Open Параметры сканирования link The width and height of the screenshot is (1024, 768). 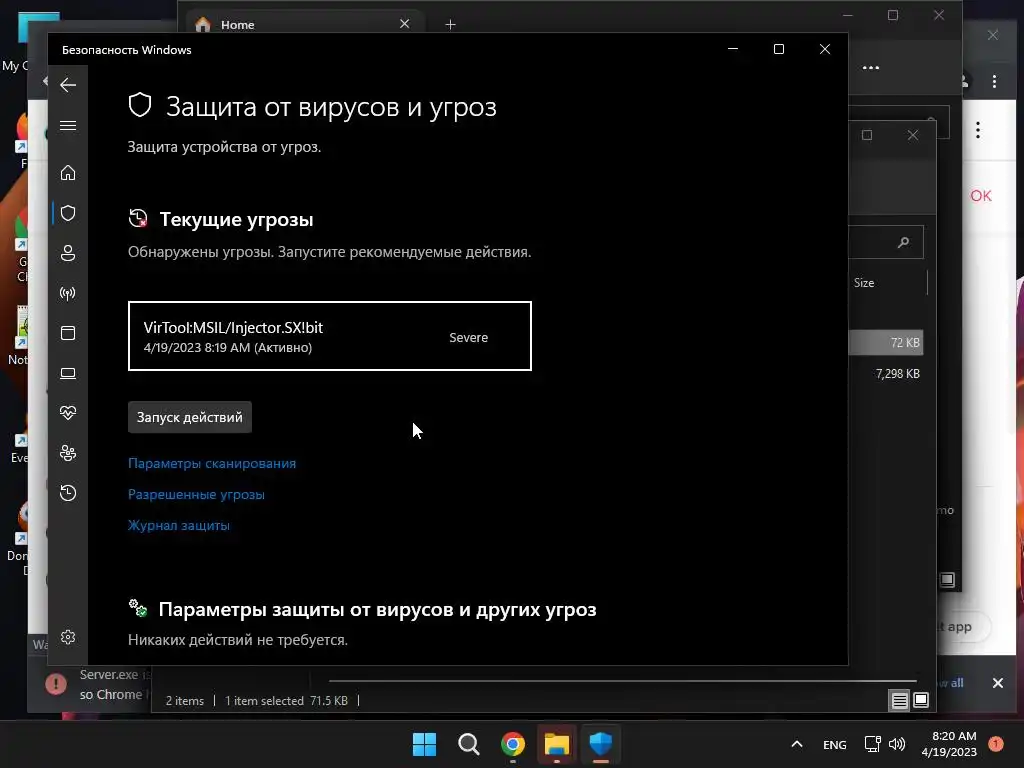(x=212, y=463)
